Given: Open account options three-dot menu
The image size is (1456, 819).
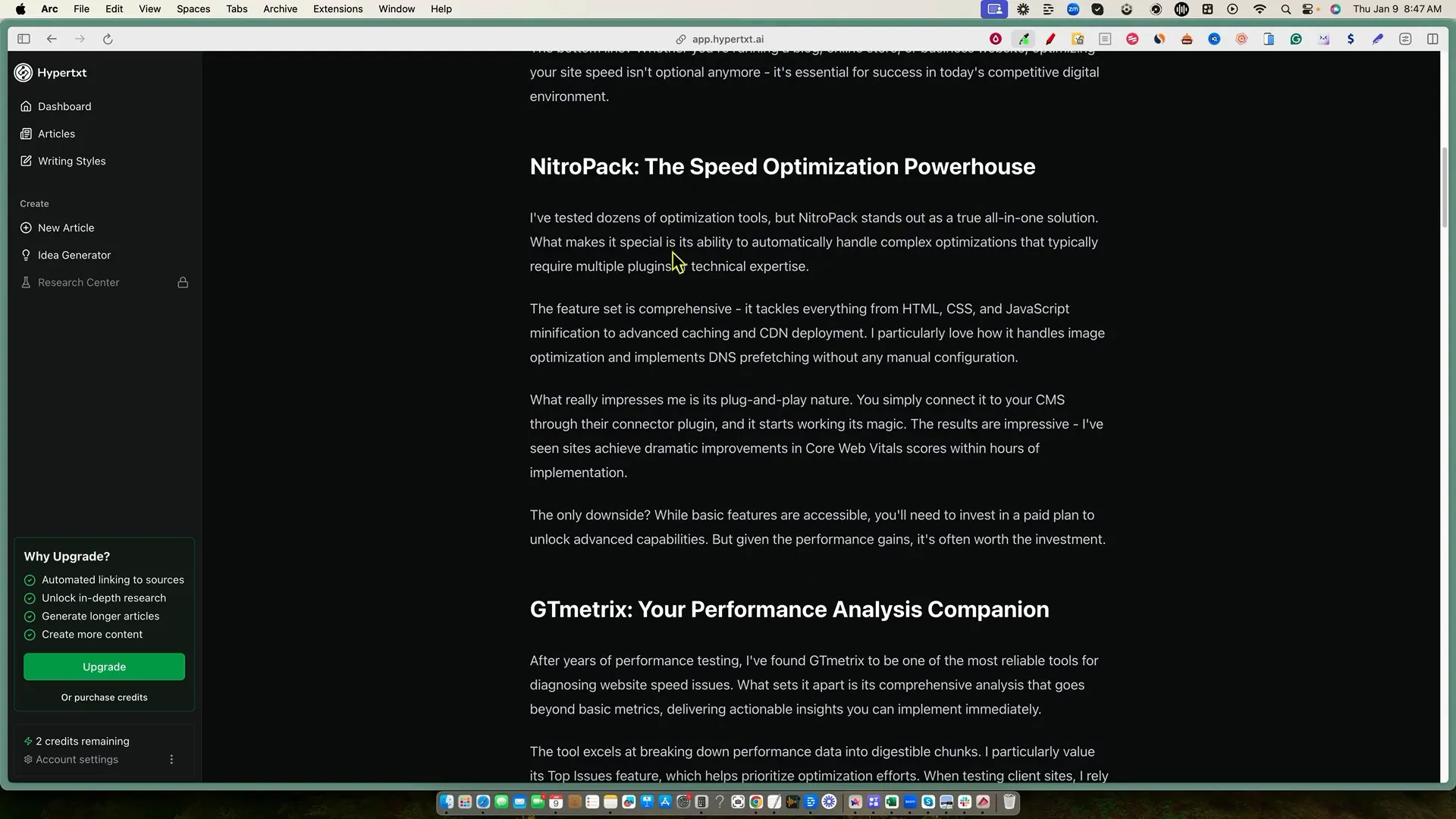Looking at the screenshot, I should [x=171, y=759].
